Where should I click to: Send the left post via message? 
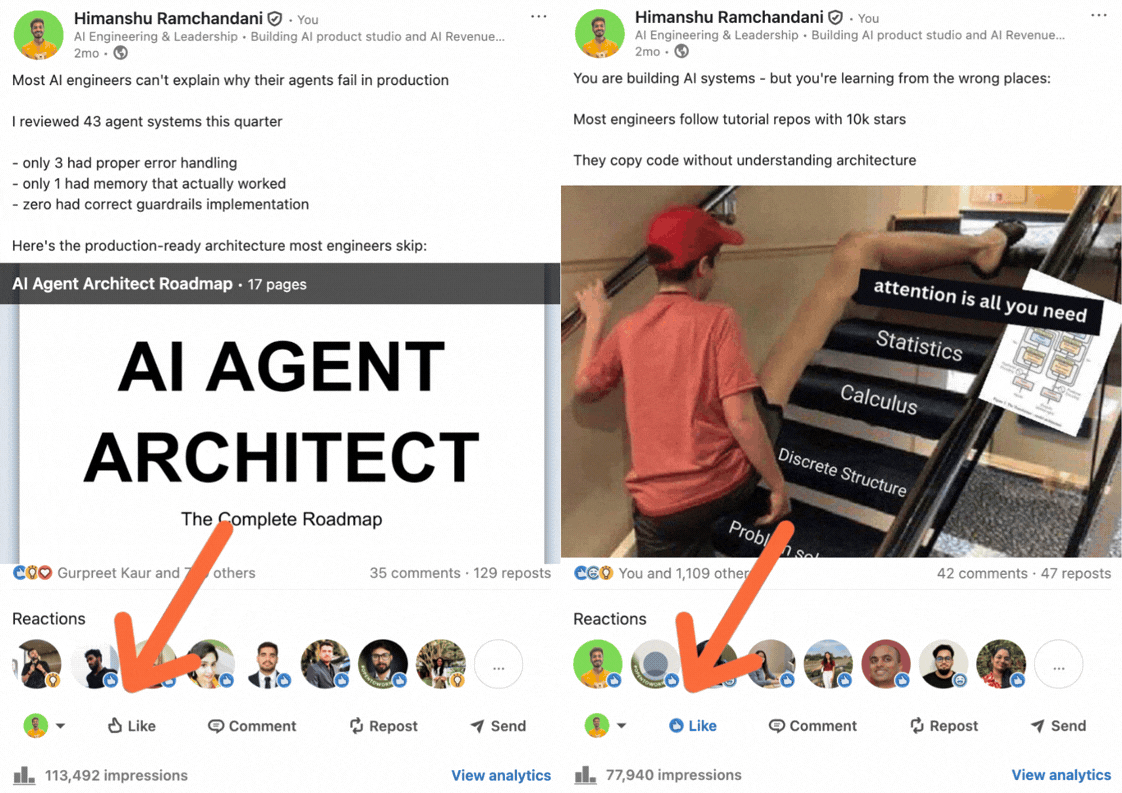tap(498, 726)
